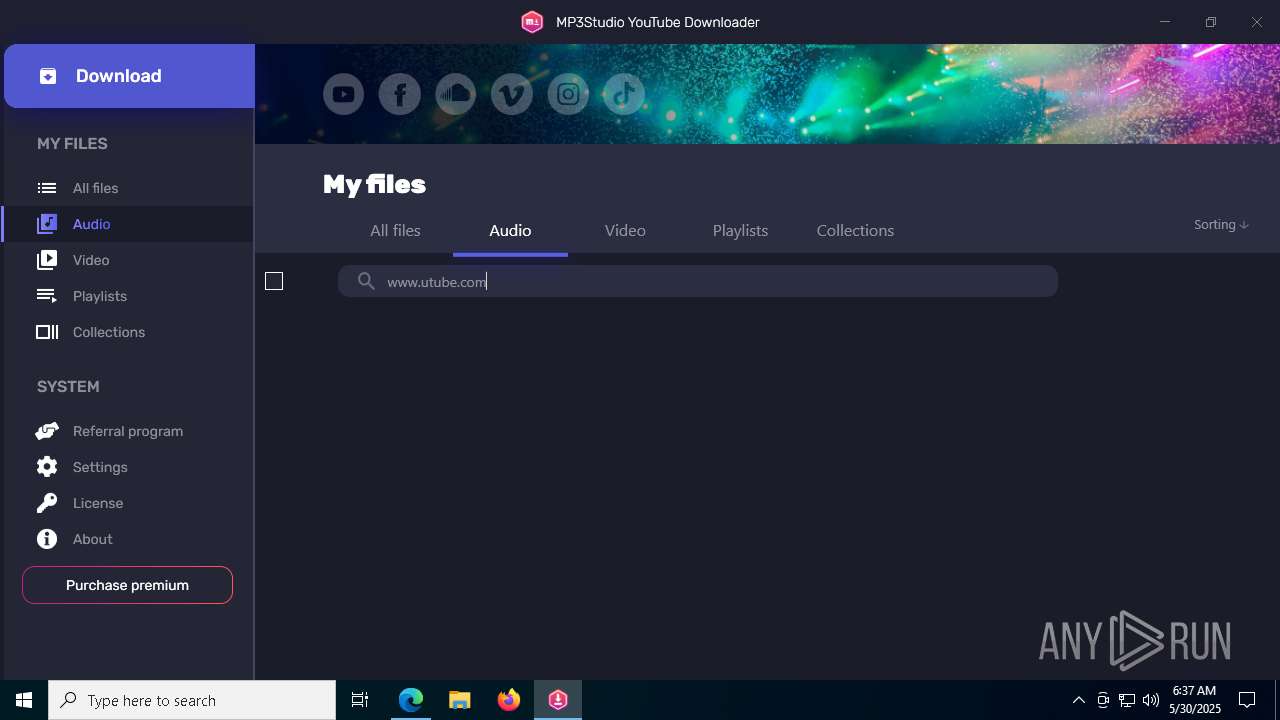The width and height of the screenshot is (1280, 720).
Task: Open File Explorer from the taskbar
Action: pyautogui.click(x=460, y=700)
